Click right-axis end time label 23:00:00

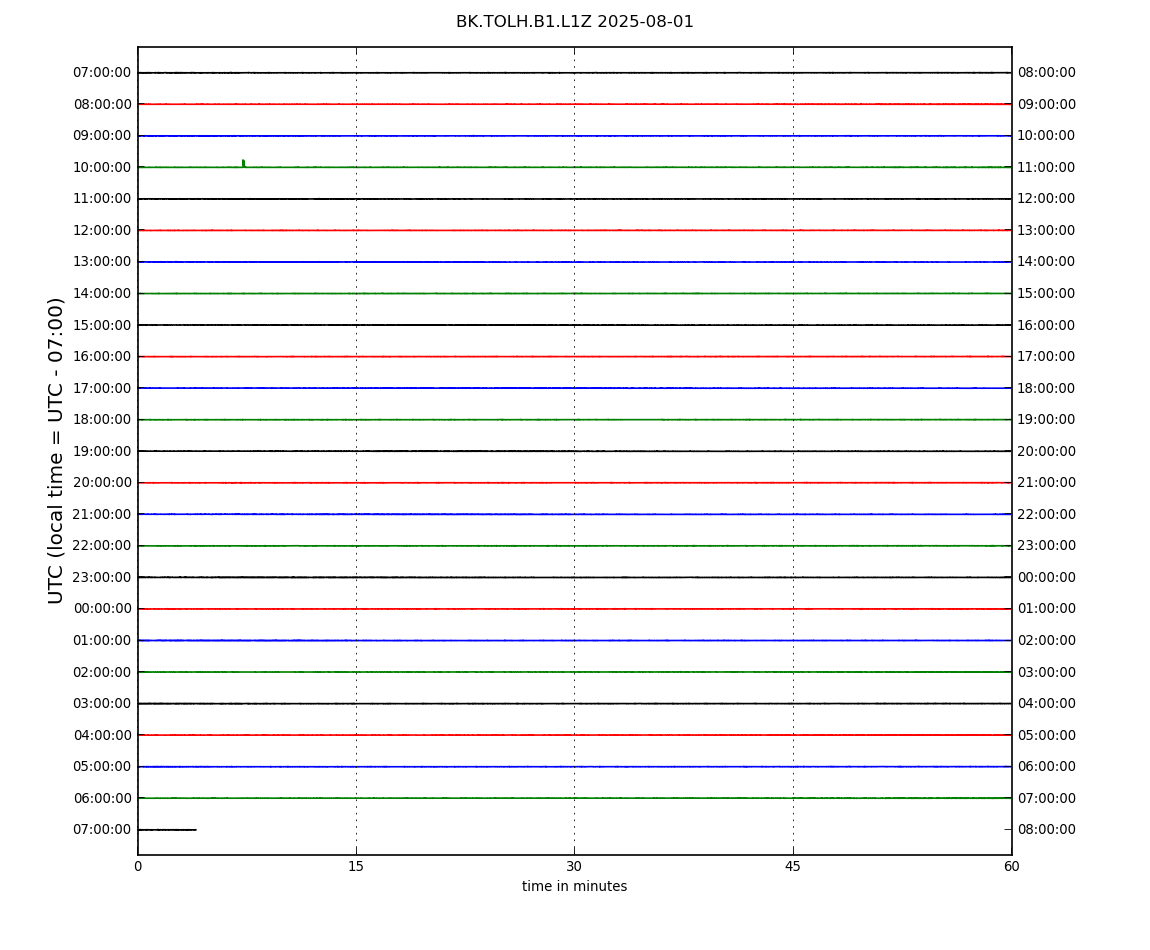click(1047, 546)
